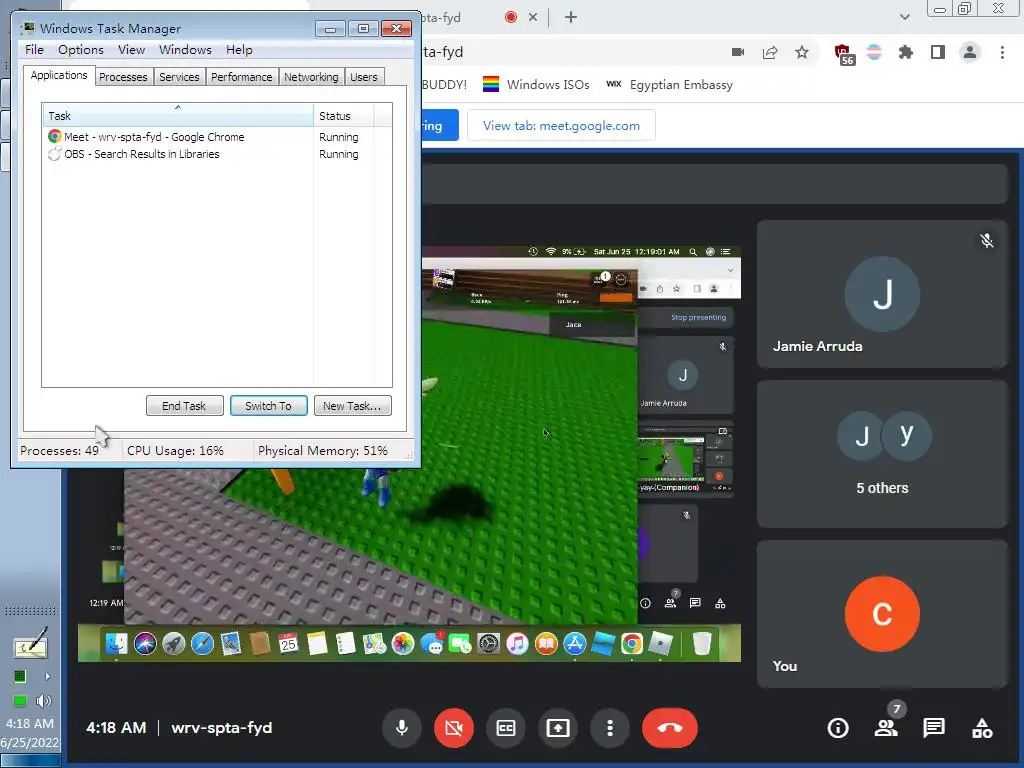1024x768 pixels.
Task: Sort by the Task column header
Action: pos(178,116)
